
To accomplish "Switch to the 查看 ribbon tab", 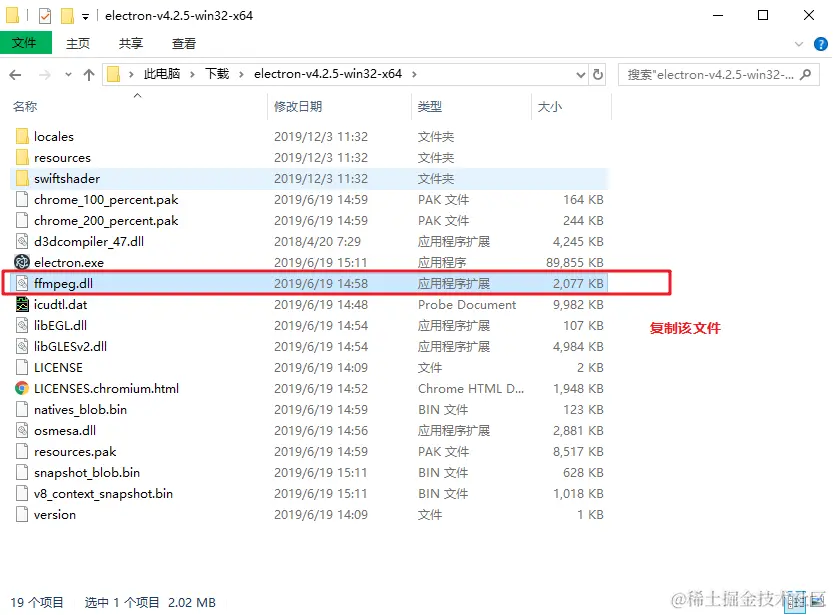I will tap(184, 44).
